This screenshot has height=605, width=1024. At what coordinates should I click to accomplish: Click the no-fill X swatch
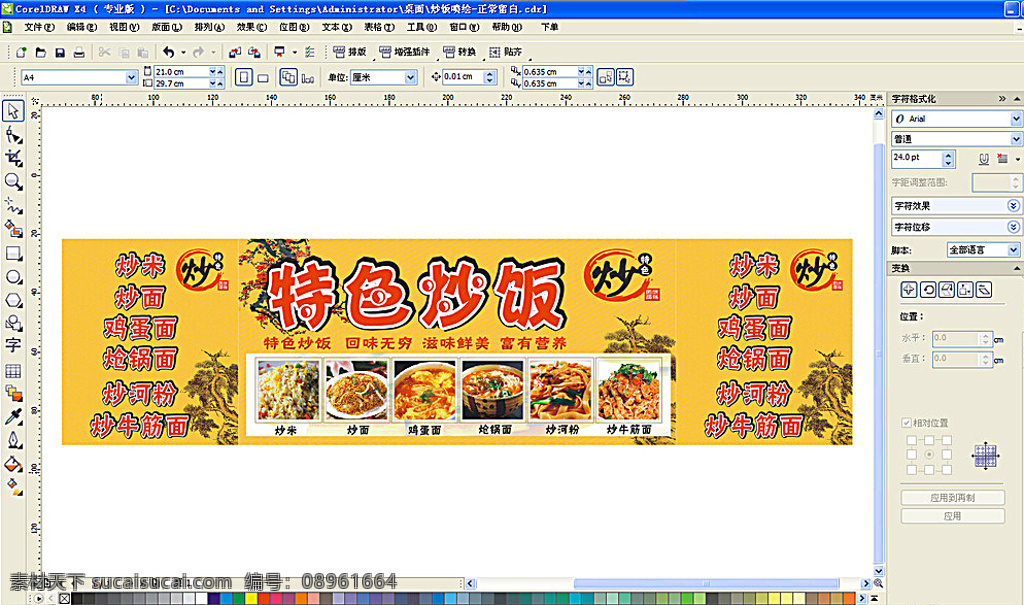pyautogui.click(x=64, y=598)
